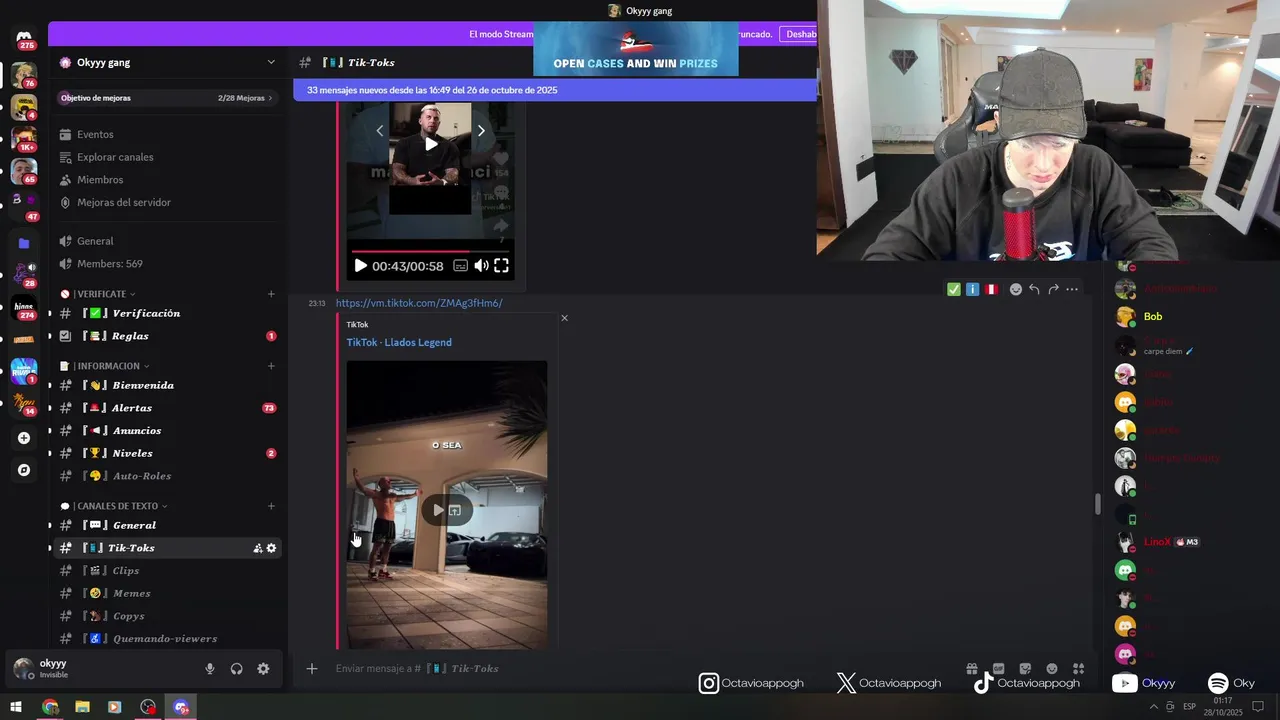This screenshot has height=720, width=1280.
Task: Open attachment plus button in message bar
Action: pos(312,669)
